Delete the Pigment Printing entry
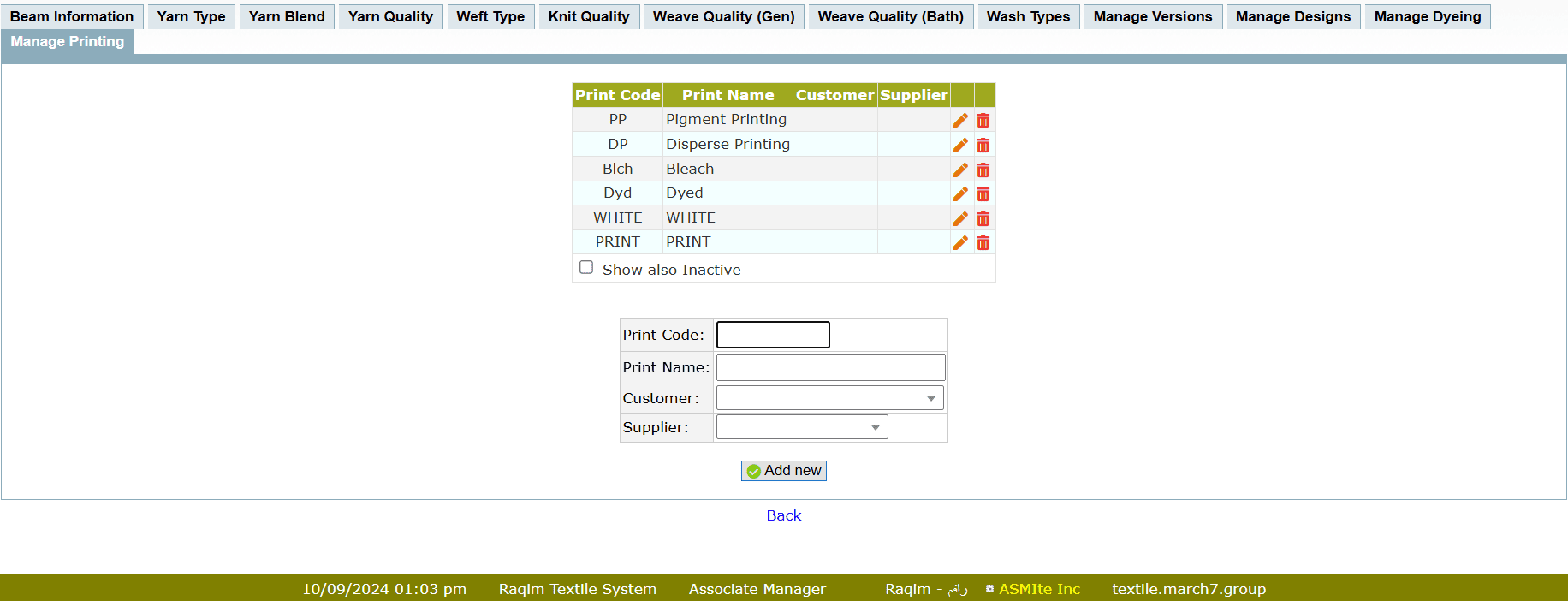 [x=983, y=121]
